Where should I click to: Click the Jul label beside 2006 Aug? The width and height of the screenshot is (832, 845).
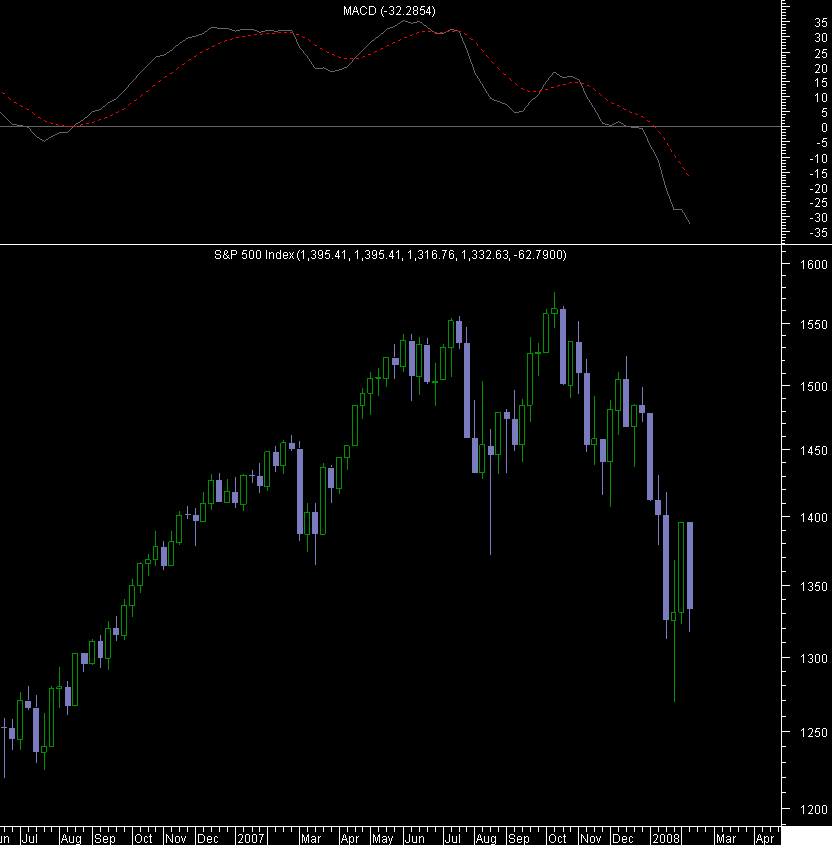click(30, 839)
